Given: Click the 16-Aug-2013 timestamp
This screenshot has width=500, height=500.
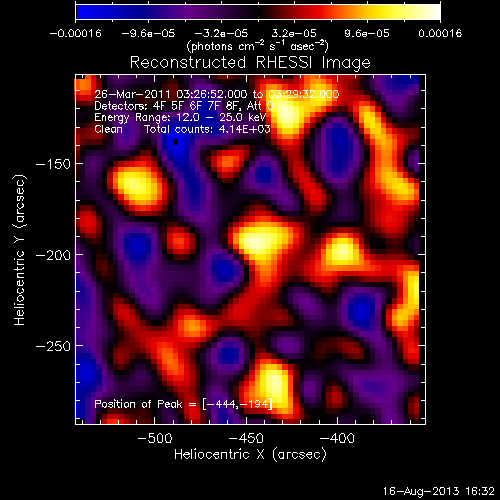Looking at the screenshot, I should click(439, 491).
